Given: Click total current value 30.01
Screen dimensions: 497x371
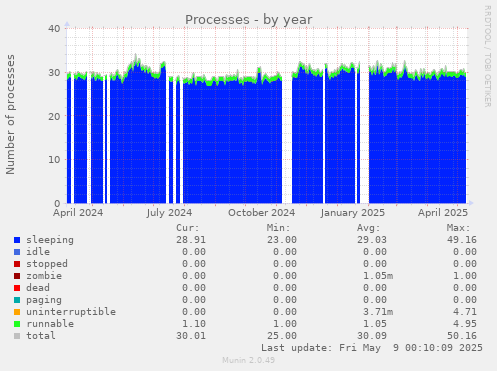Looking at the screenshot, I should pyautogui.click(x=191, y=336).
